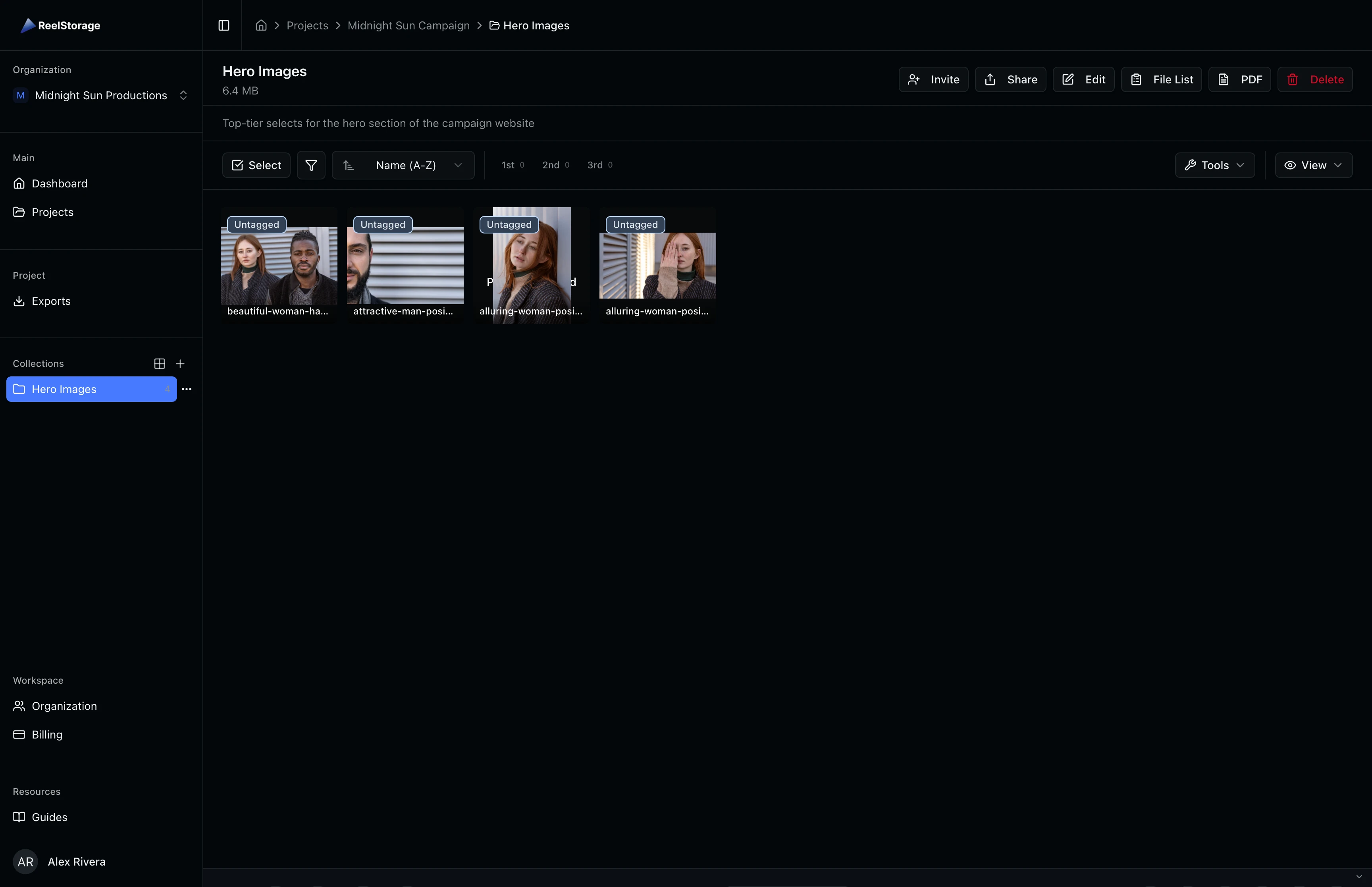Screen dimensions: 1372x887
Task: Open the filter options
Action: coord(311,165)
